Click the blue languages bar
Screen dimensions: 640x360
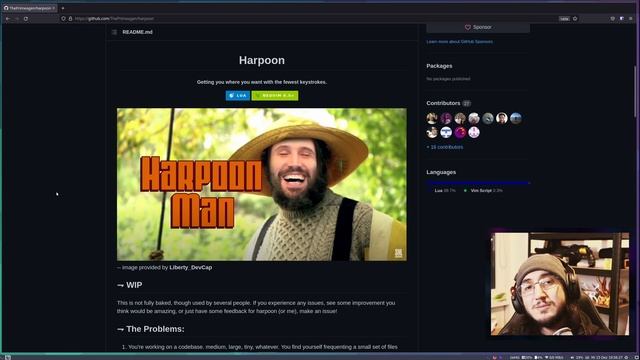coord(478,183)
